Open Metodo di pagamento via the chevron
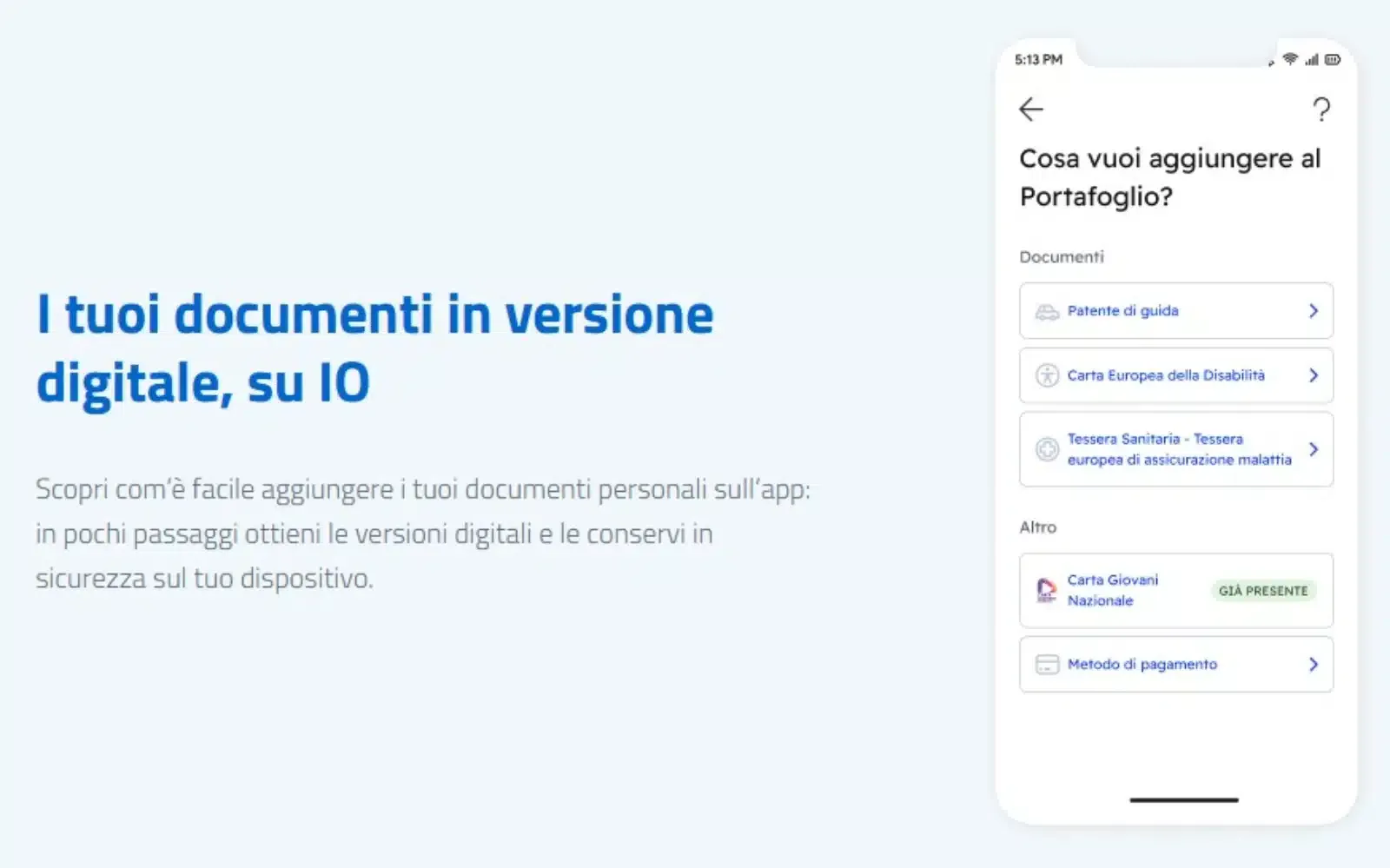 click(1313, 664)
